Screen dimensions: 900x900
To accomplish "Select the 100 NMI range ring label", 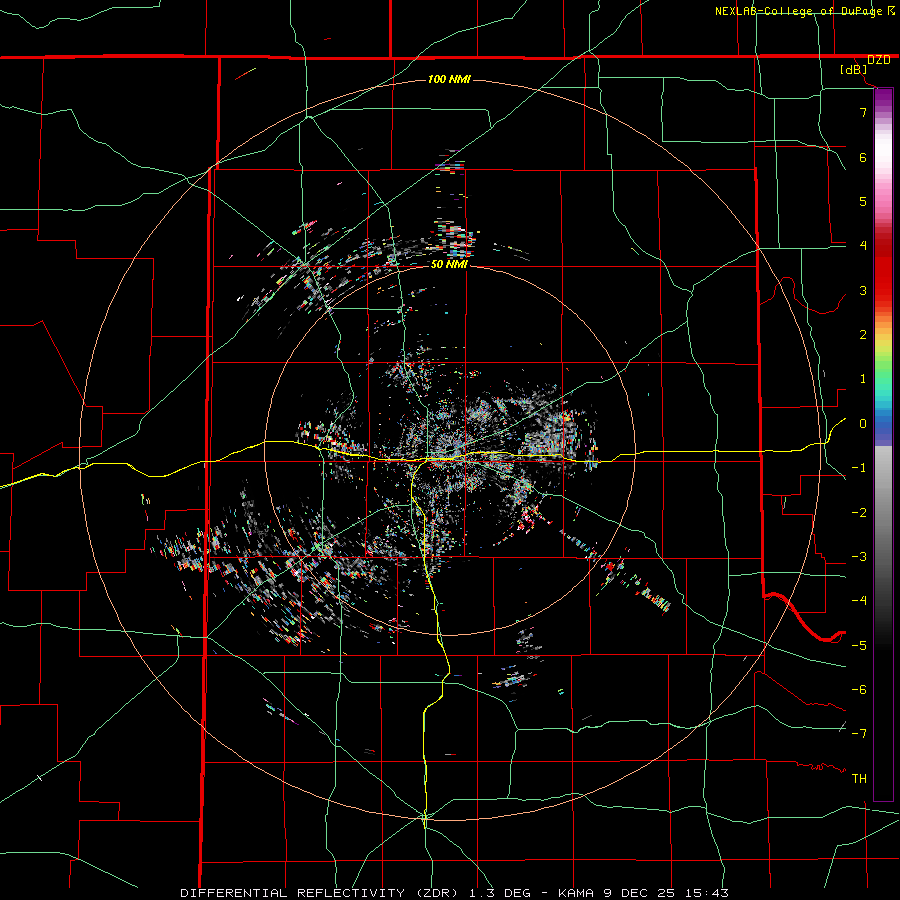I will 449,79.
